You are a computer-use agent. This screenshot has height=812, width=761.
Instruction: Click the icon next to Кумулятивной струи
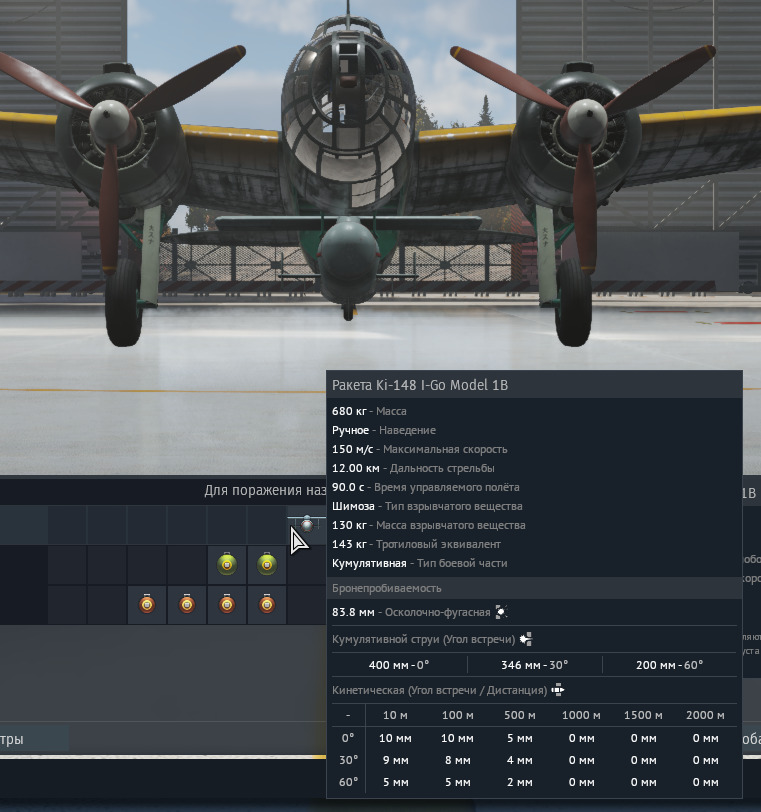[x=526, y=639]
